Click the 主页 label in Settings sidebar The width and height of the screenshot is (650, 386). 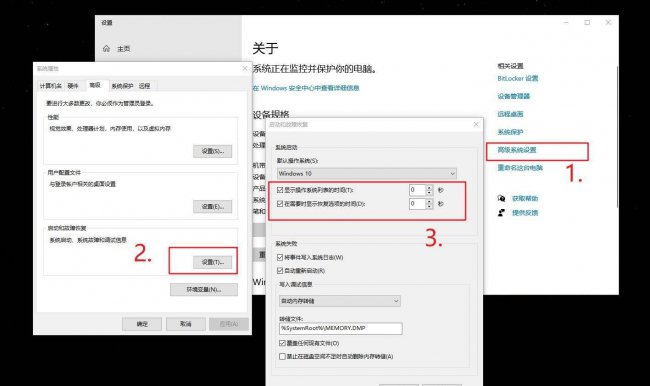tap(124, 49)
